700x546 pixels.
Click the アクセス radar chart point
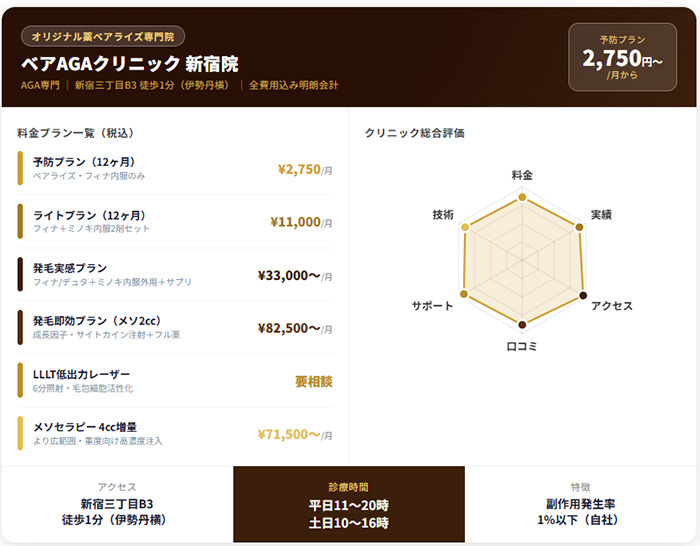click(x=584, y=295)
